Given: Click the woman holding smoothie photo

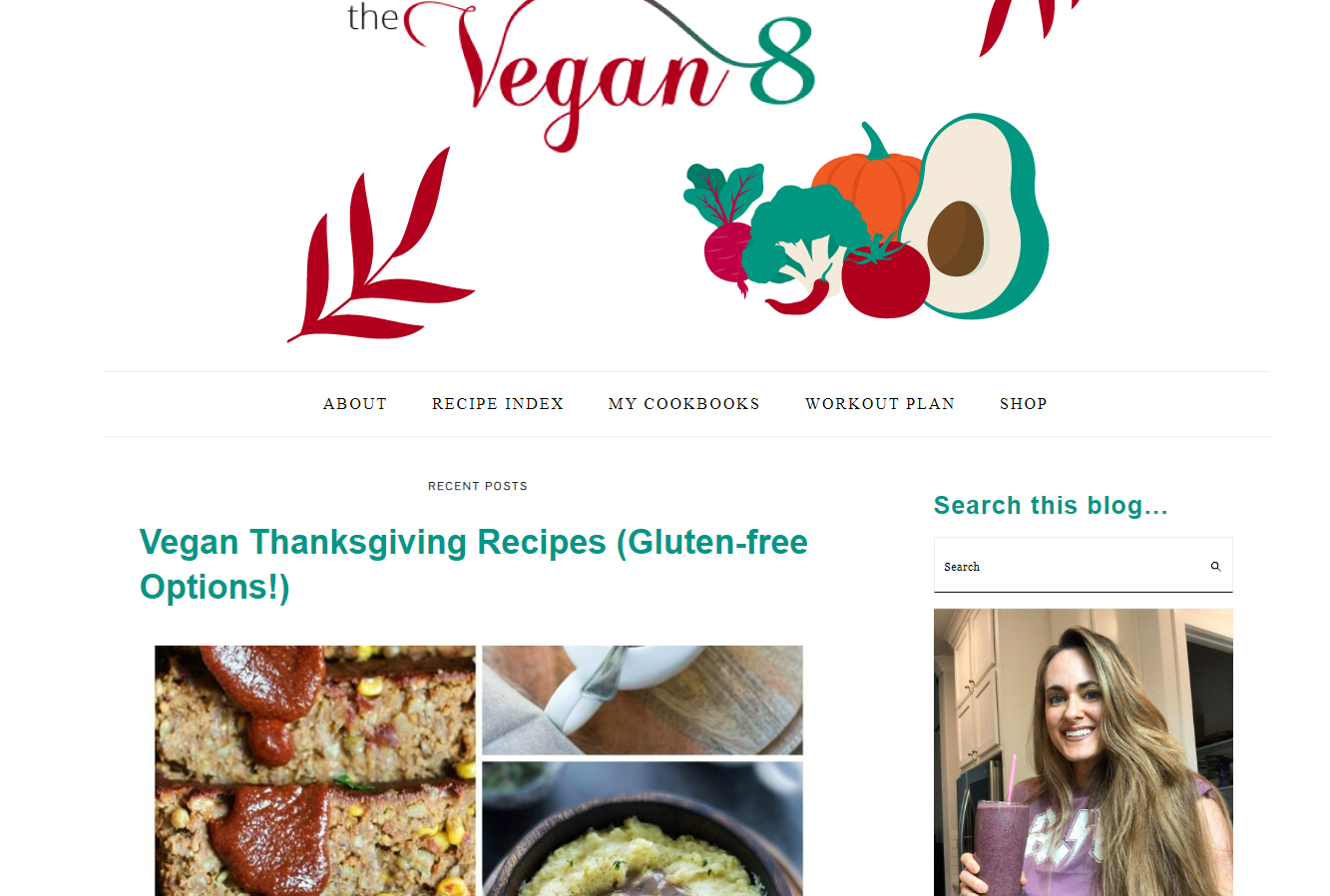Looking at the screenshot, I should (x=1084, y=752).
